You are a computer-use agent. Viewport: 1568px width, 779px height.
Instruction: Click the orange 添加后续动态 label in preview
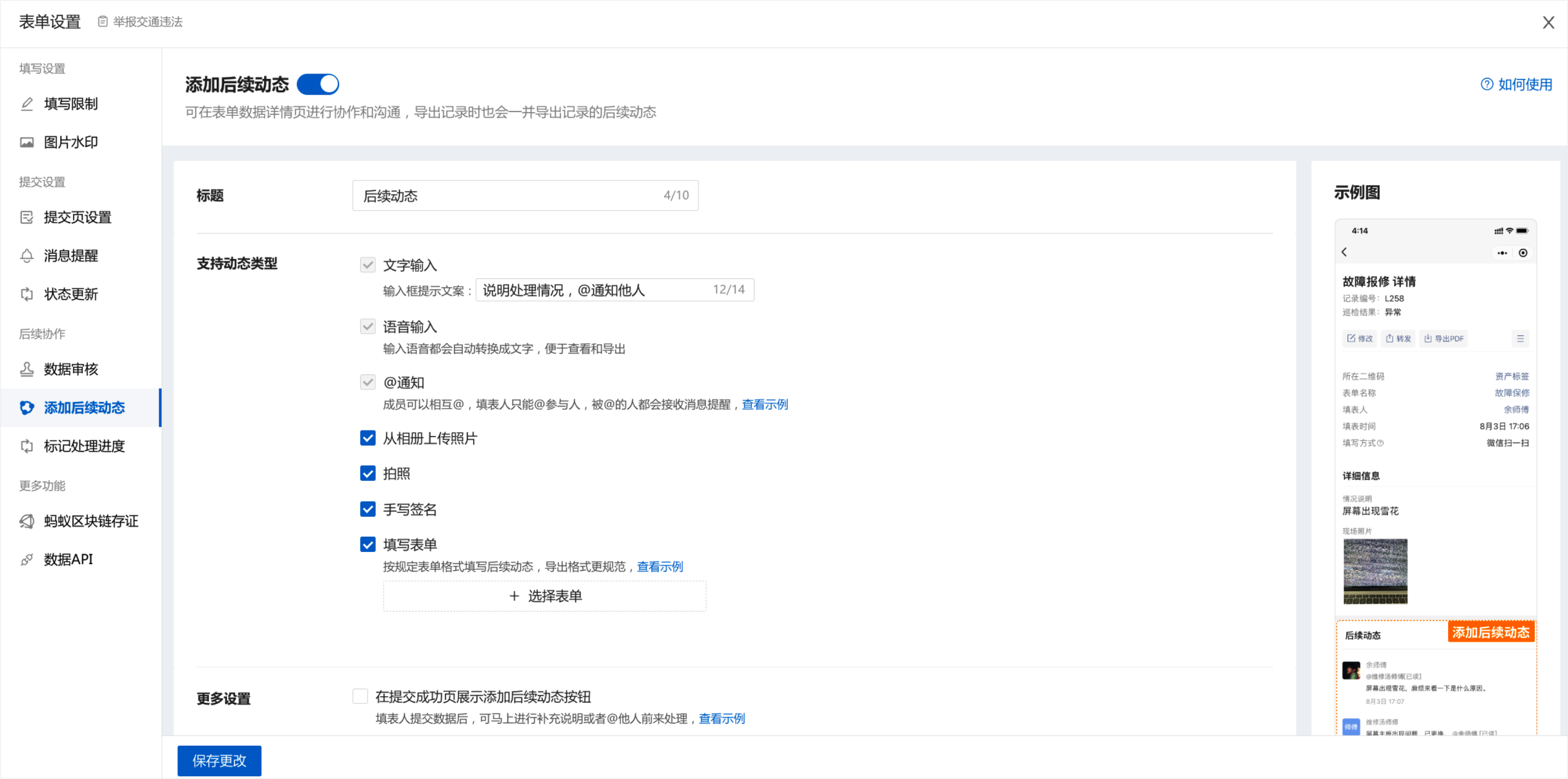point(1491,633)
